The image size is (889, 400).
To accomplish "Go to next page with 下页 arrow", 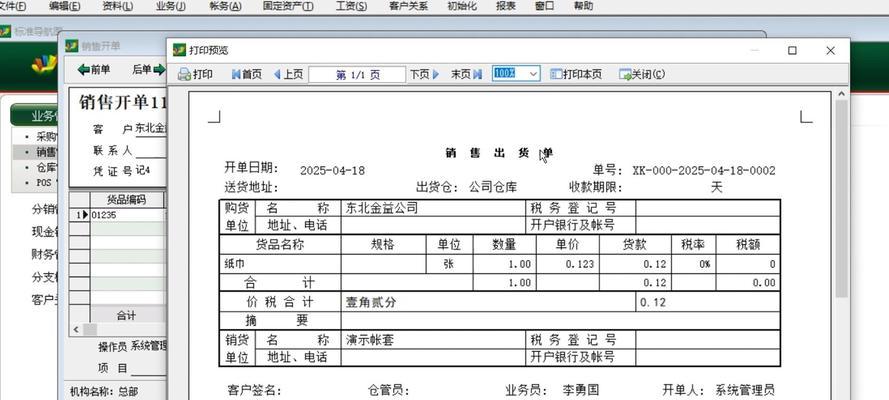I will pos(436,74).
